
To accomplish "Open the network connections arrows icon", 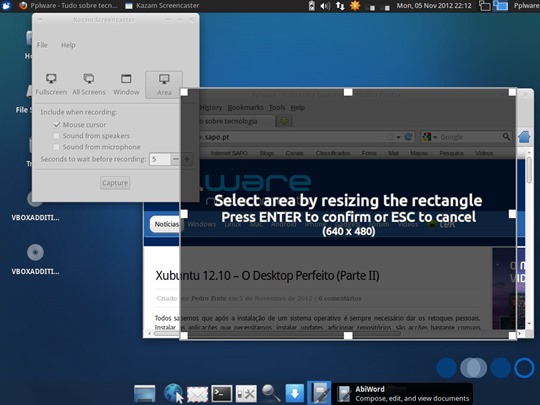I will (340, 6).
